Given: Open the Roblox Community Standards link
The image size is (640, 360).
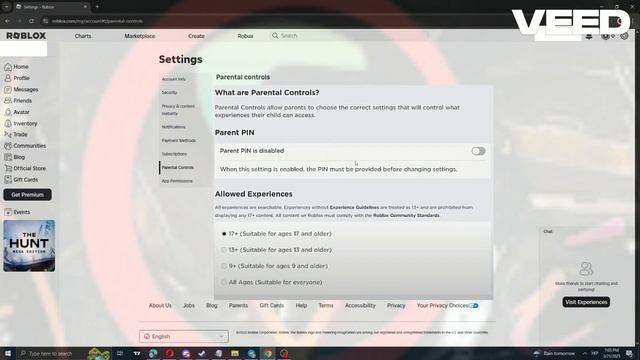Looking at the screenshot, I should (x=406, y=215).
